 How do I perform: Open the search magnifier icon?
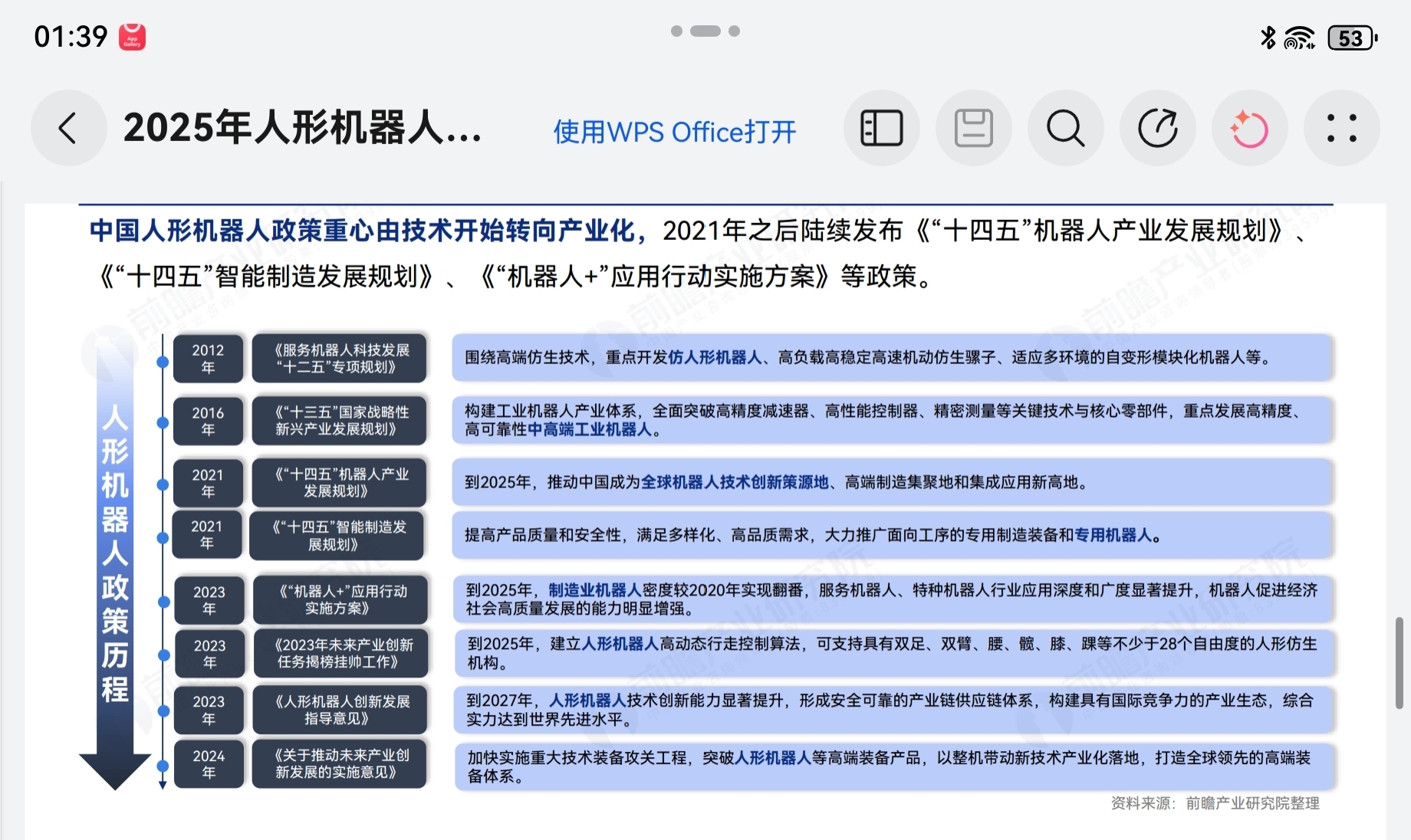pyautogui.click(x=1066, y=128)
